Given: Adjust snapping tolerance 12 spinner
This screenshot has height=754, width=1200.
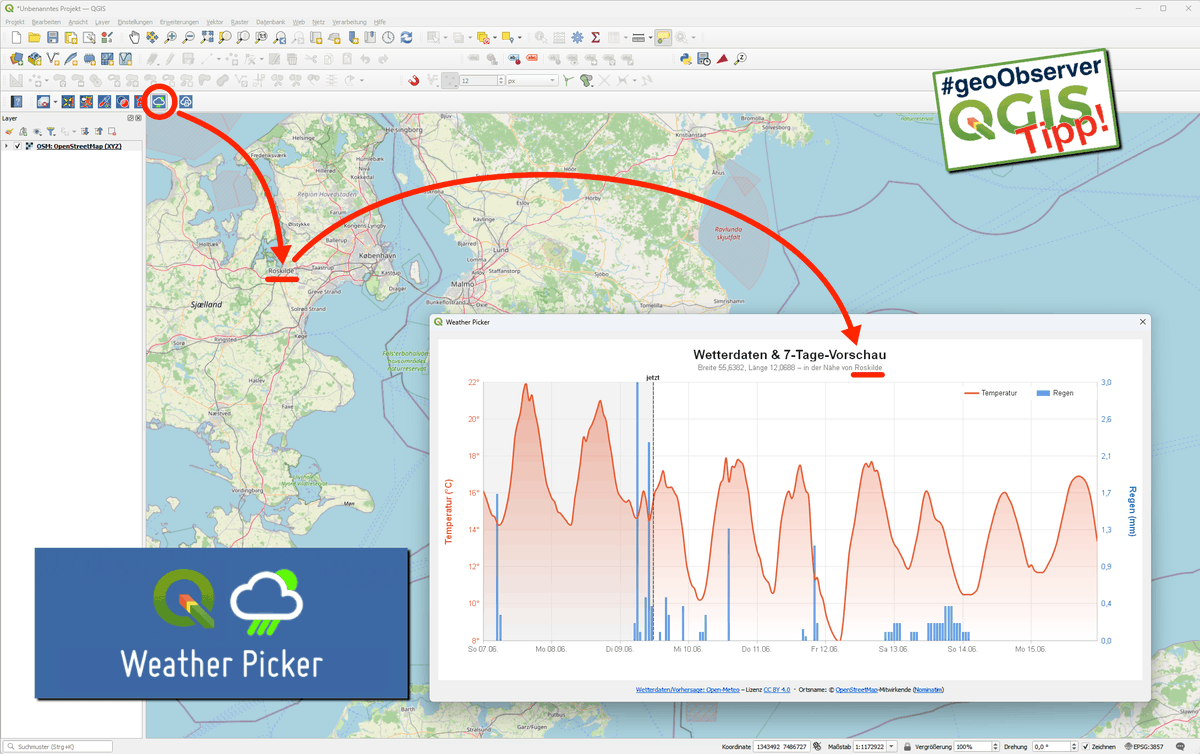Looking at the screenshot, I should pyautogui.click(x=501, y=80).
